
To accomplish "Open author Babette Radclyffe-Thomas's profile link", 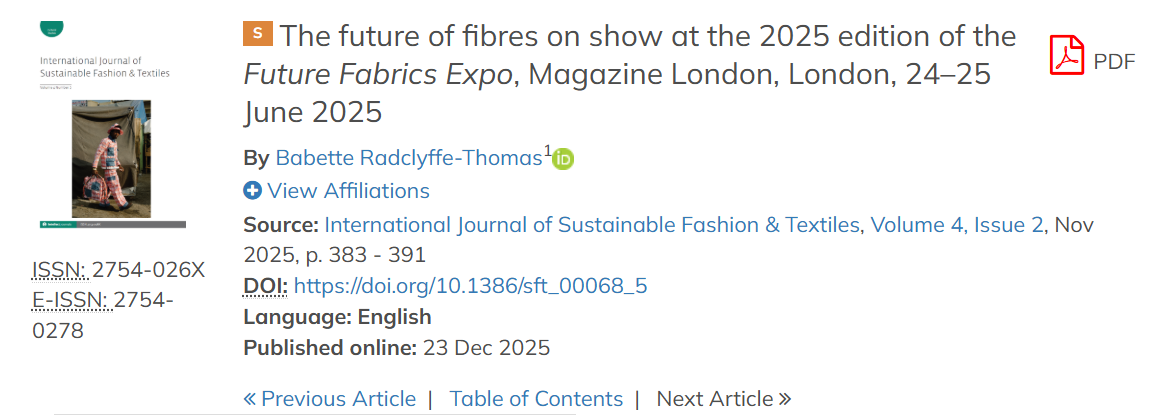I will (408, 158).
